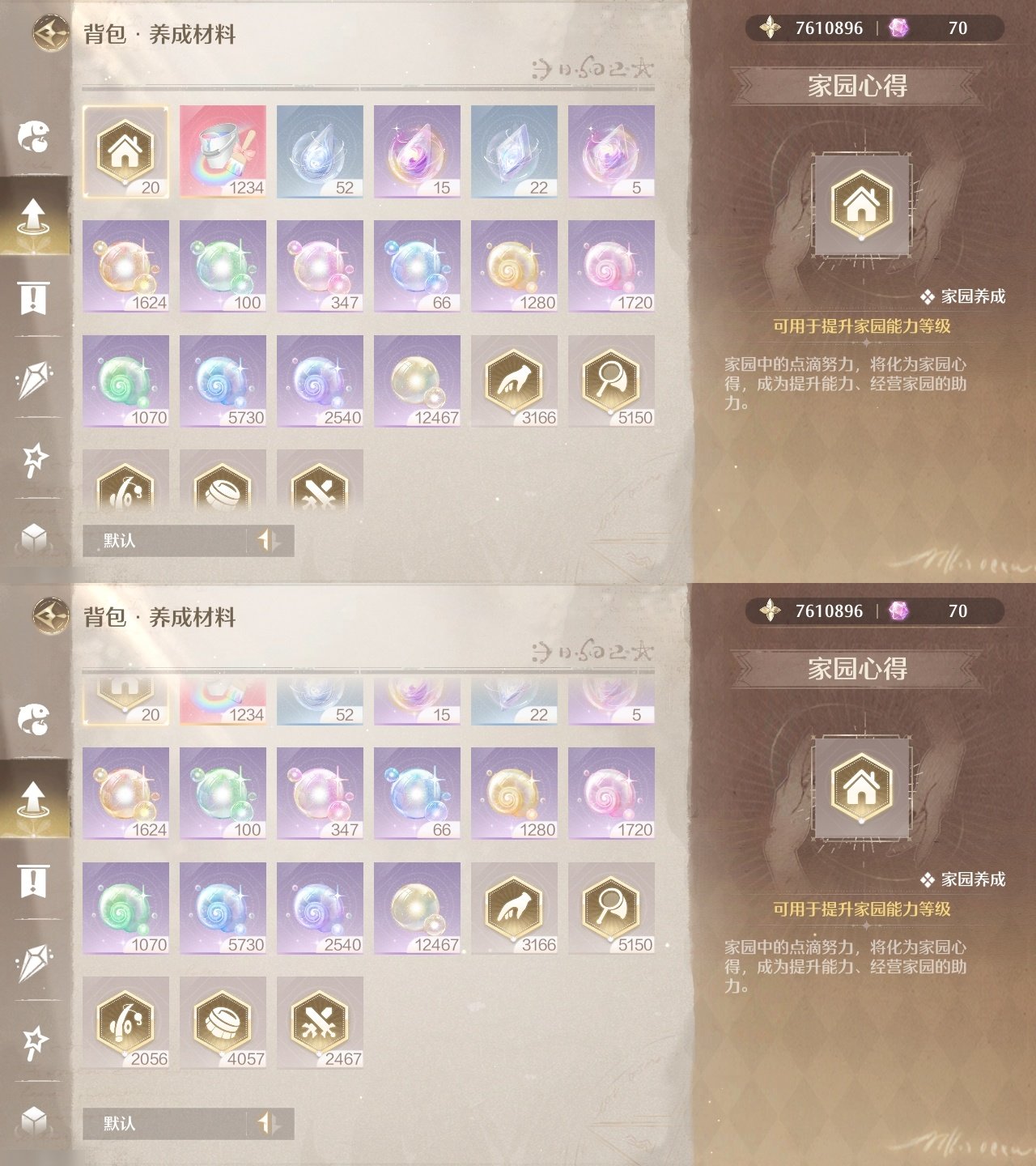Image resolution: width=1036 pixels, height=1166 pixels.
Task: Click the pink gem currency showing 70 in upper bar
Action: coord(929,28)
